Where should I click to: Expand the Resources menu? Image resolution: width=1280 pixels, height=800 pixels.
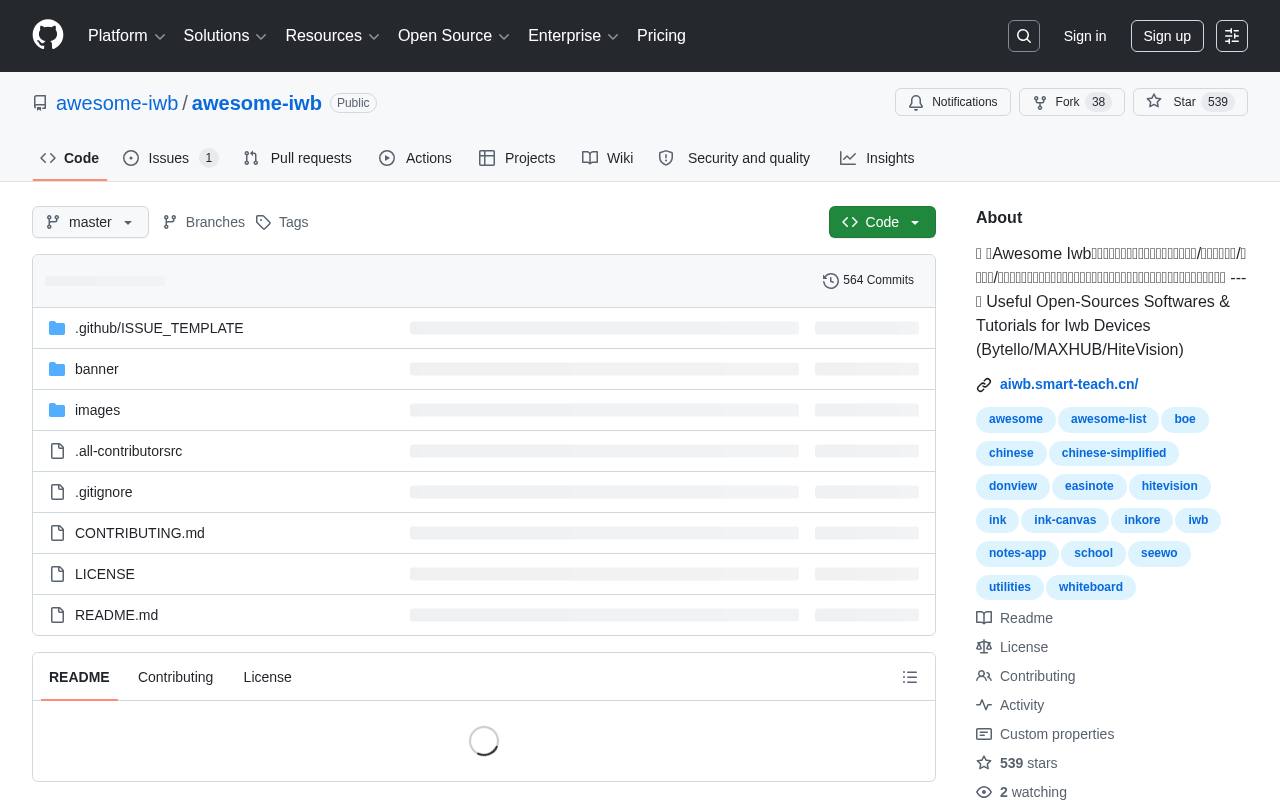pyautogui.click(x=332, y=36)
